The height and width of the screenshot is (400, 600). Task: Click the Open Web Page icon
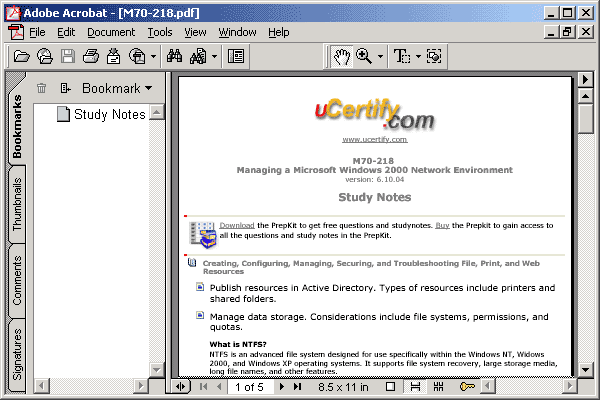tap(45, 56)
